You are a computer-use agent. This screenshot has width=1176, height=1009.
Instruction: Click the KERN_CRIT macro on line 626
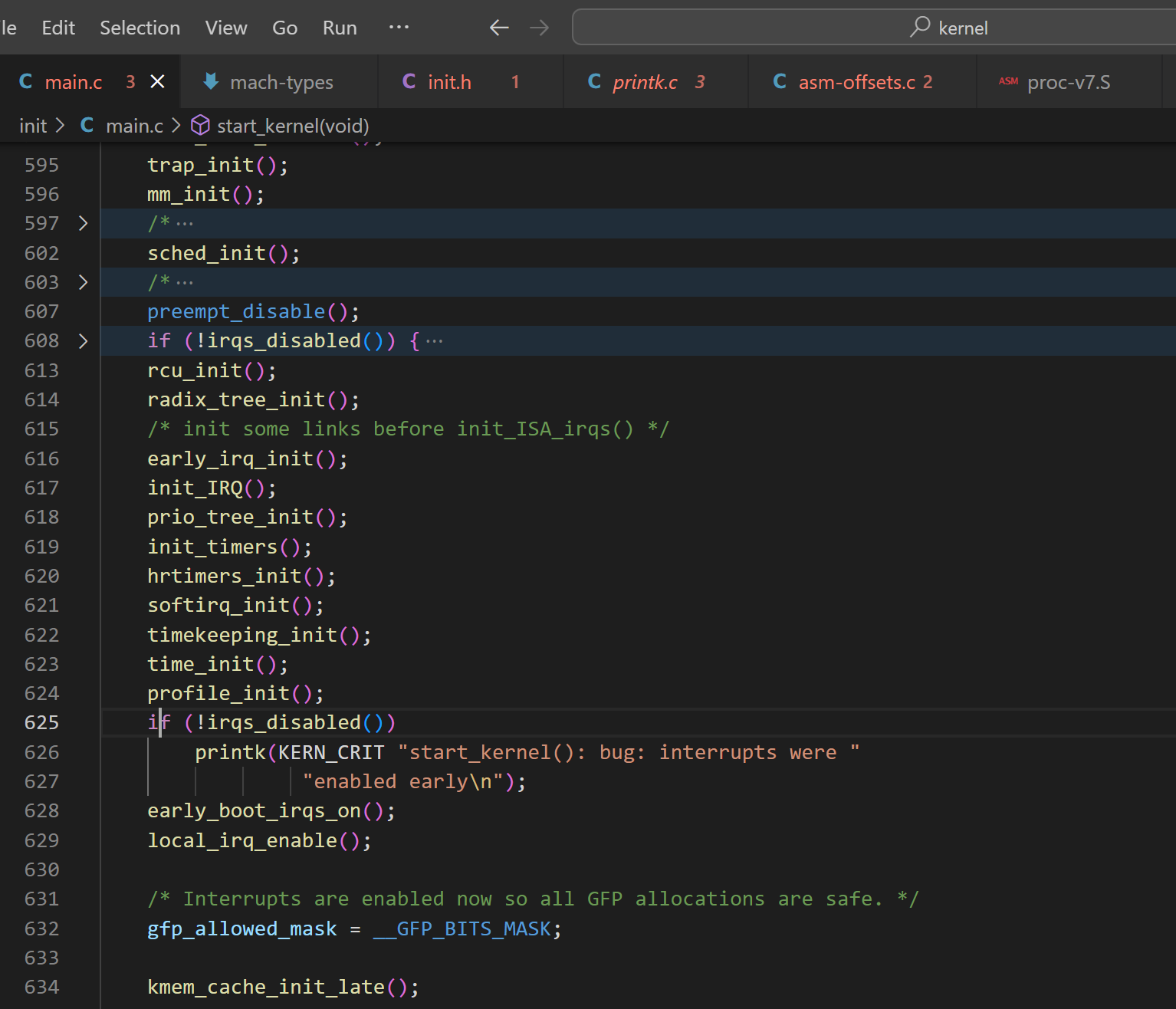pos(330,752)
